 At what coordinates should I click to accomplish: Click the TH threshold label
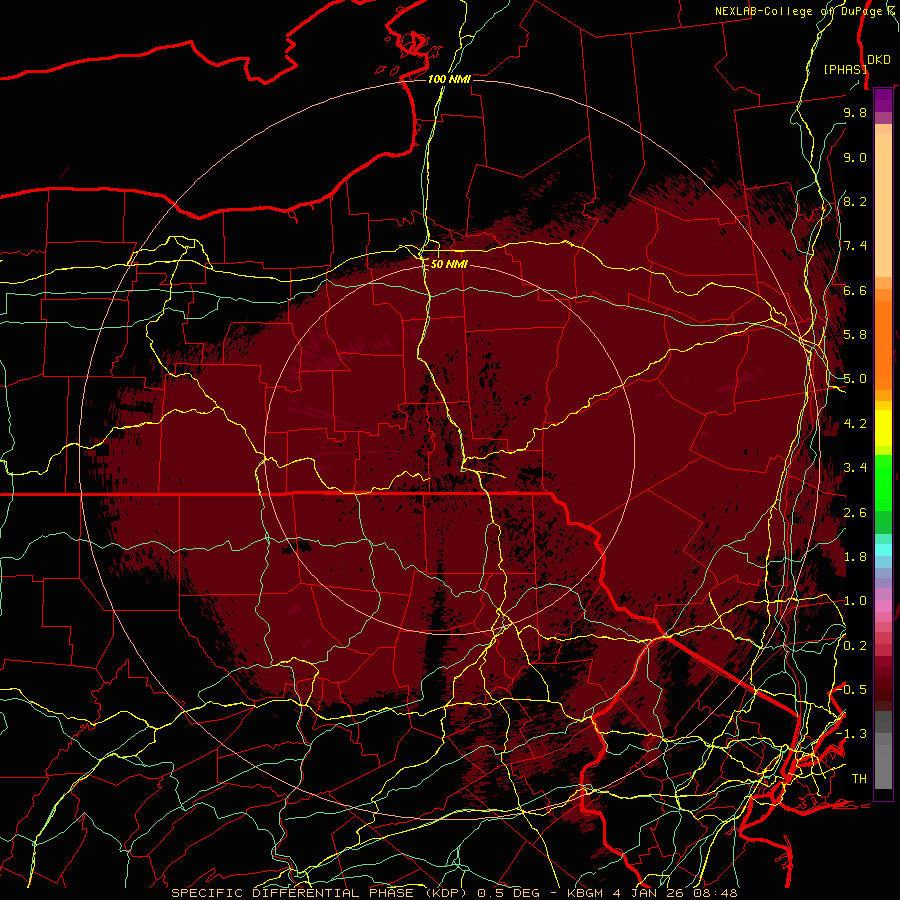click(x=859, y=779)
